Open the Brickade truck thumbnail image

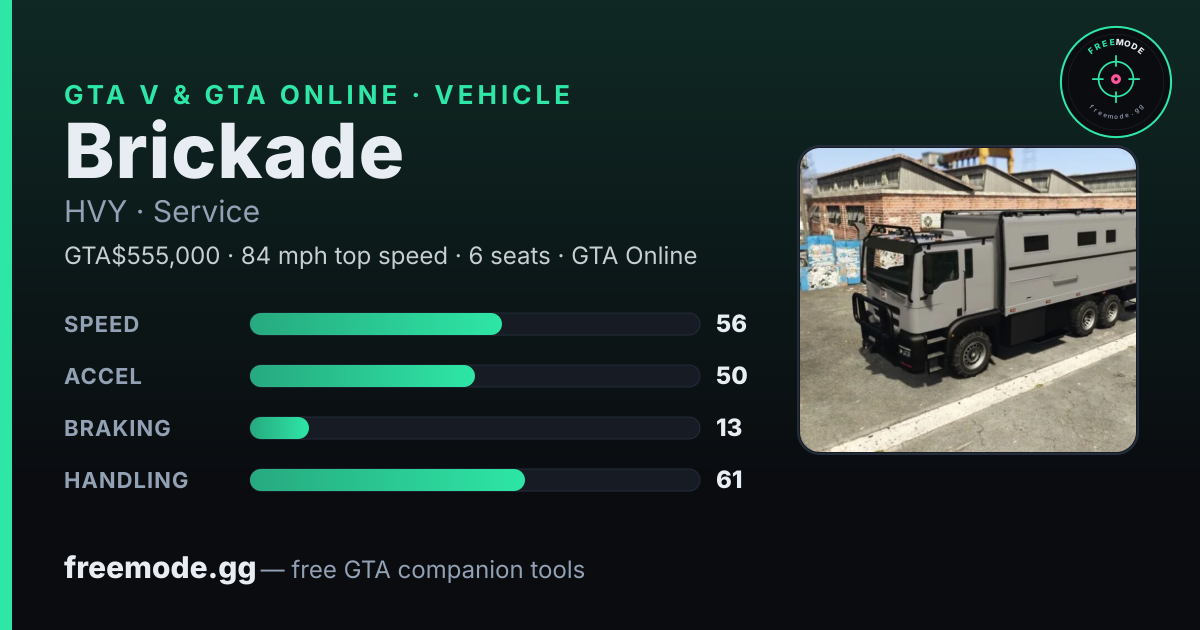click(968, 300)
